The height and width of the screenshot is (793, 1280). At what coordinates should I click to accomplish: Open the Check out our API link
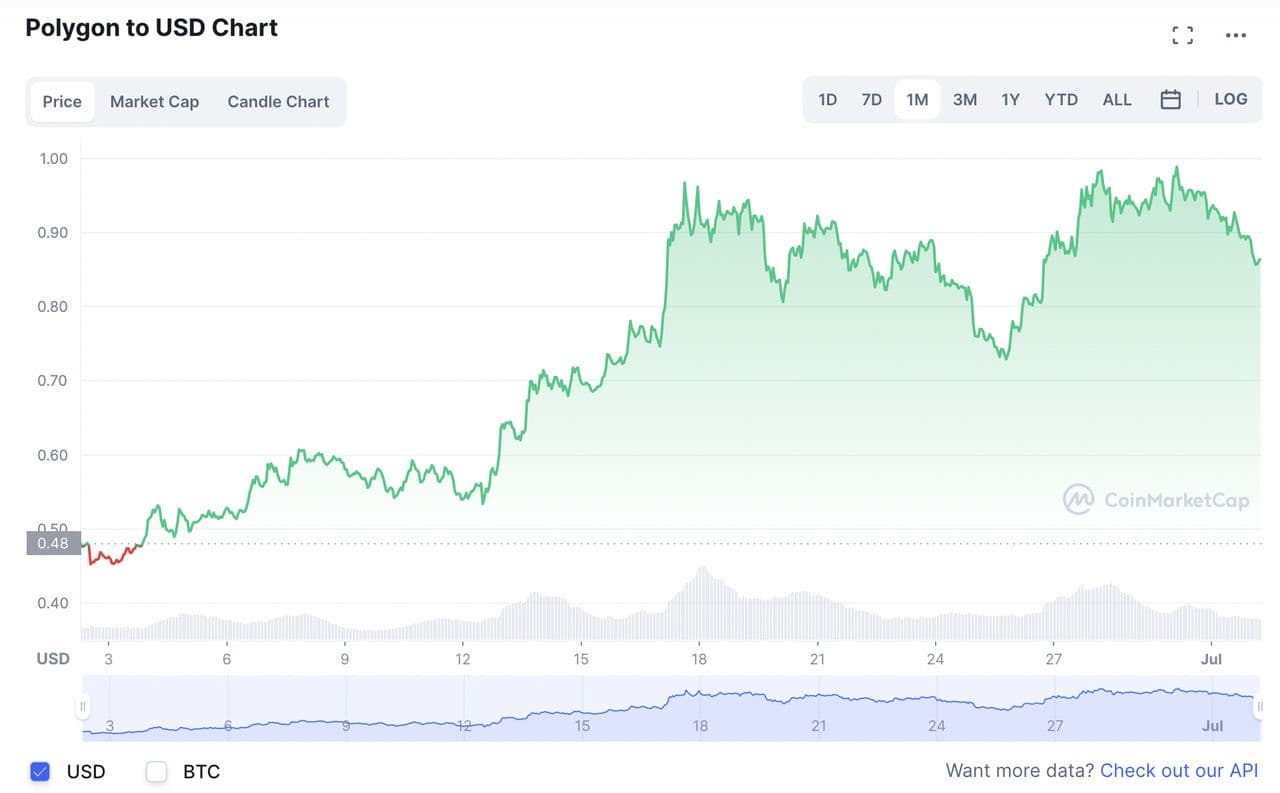[1179, 771]
